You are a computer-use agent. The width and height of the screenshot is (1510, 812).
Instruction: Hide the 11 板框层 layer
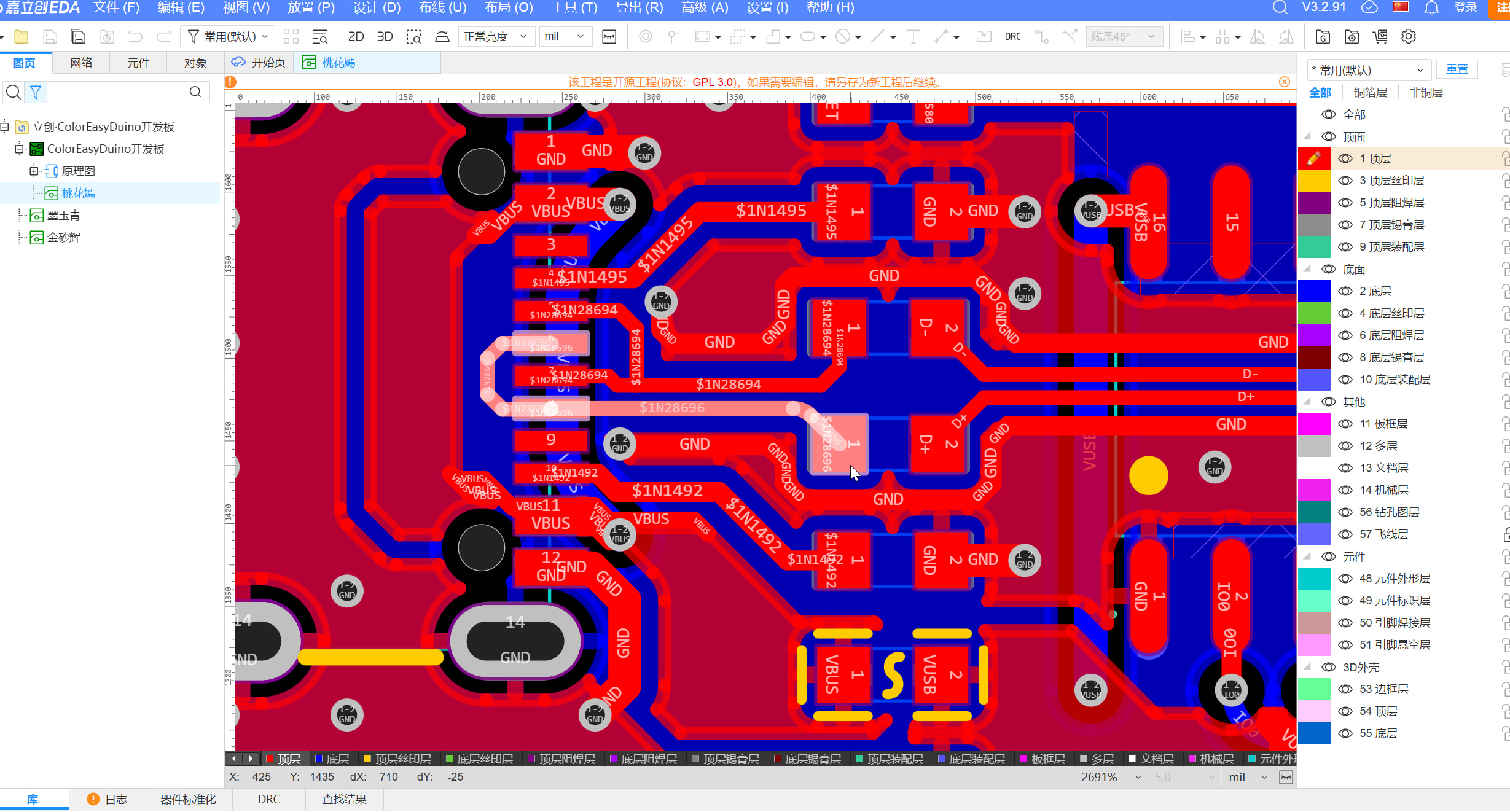1345,424
